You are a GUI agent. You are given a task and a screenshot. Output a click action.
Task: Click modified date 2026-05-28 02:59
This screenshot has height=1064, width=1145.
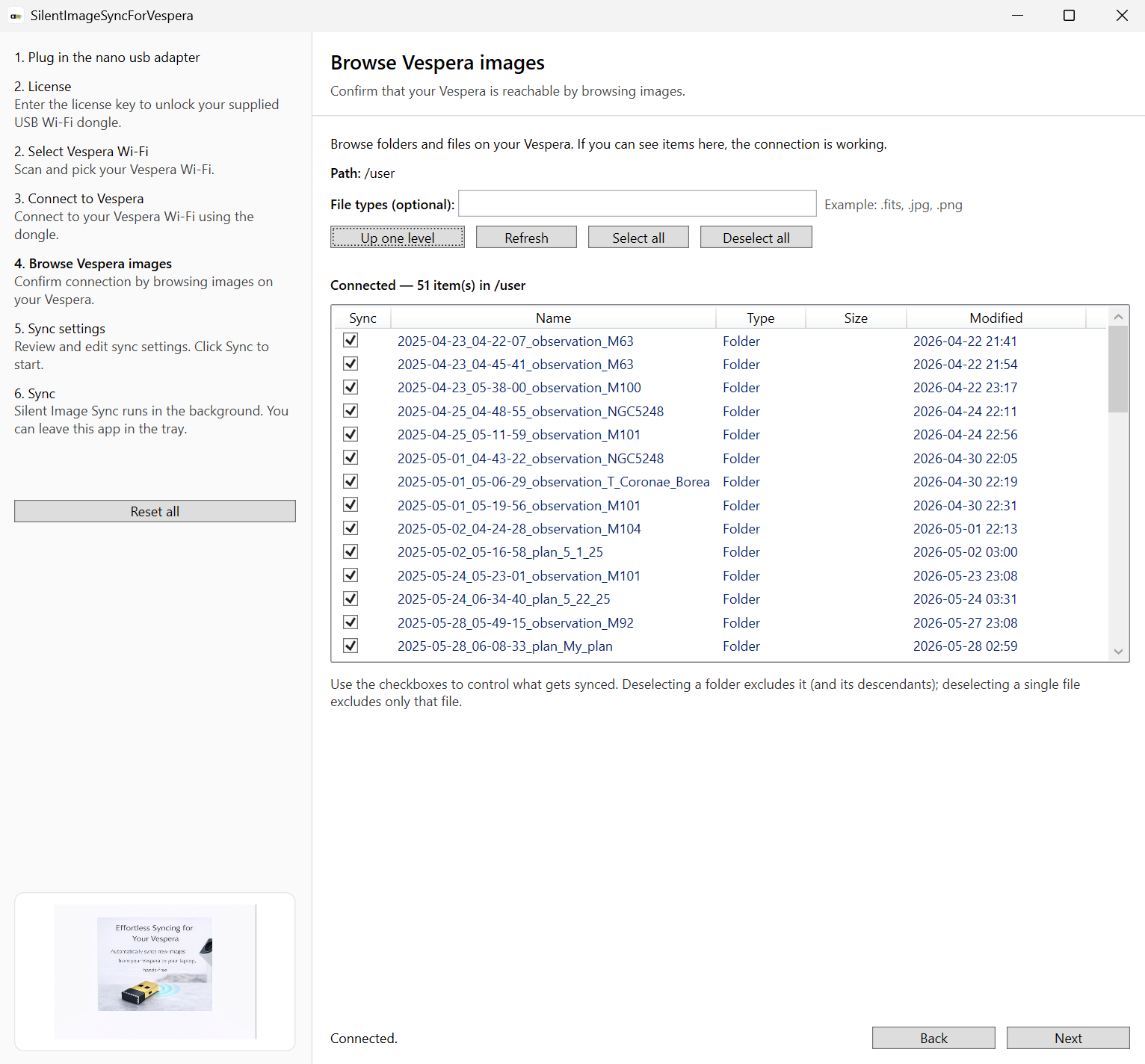pos(965,646)
